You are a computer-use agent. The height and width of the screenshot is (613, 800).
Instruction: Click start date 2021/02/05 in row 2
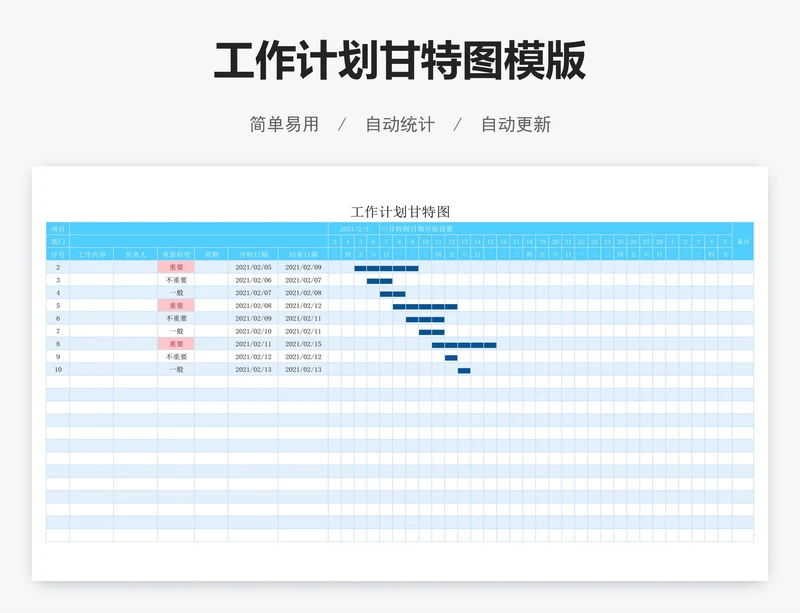[x=253, y=267]
